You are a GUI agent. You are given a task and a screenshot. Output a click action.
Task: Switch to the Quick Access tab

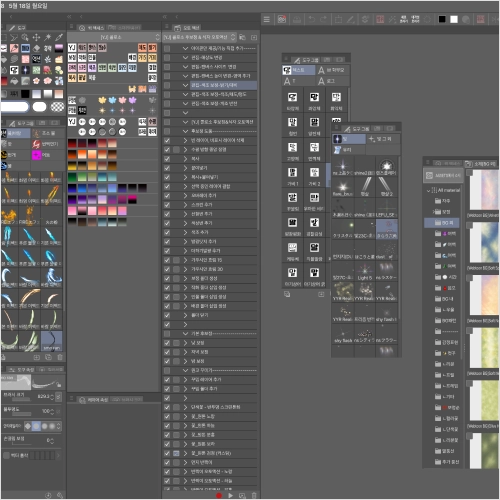point(92,28)
